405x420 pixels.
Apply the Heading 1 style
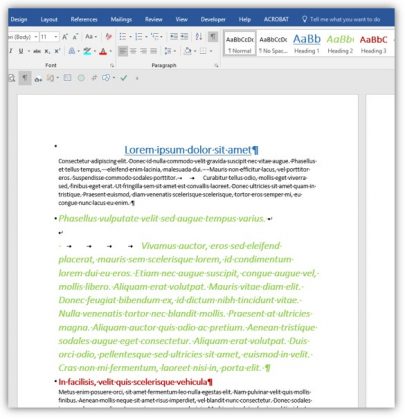click(x=307, y=43)
